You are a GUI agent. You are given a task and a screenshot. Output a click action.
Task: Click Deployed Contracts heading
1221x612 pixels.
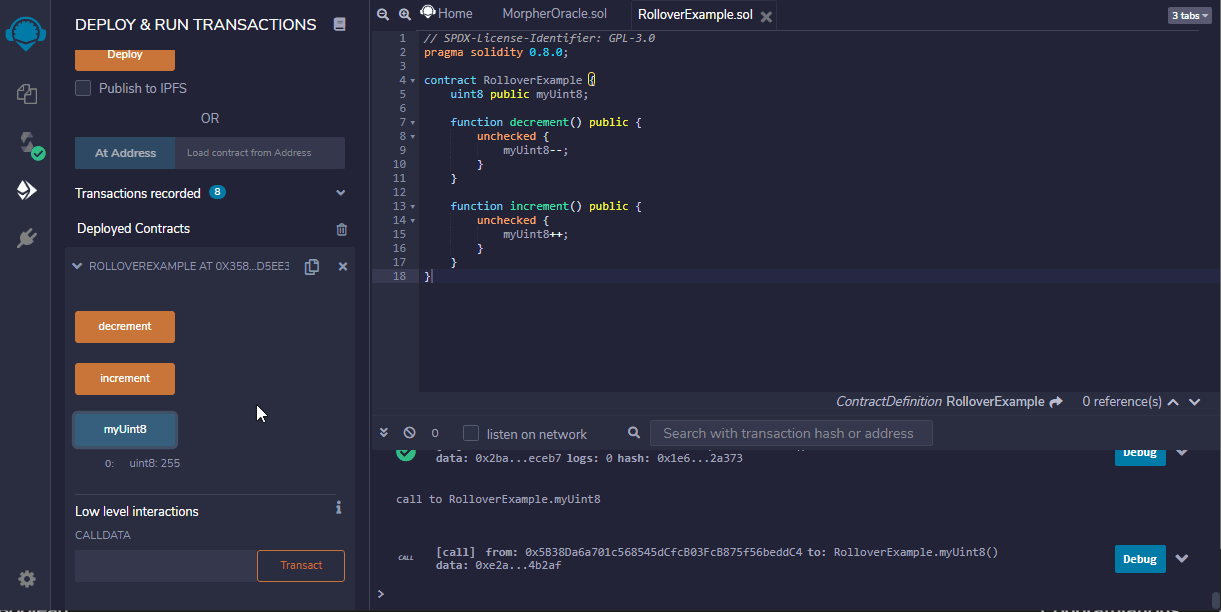133,229
